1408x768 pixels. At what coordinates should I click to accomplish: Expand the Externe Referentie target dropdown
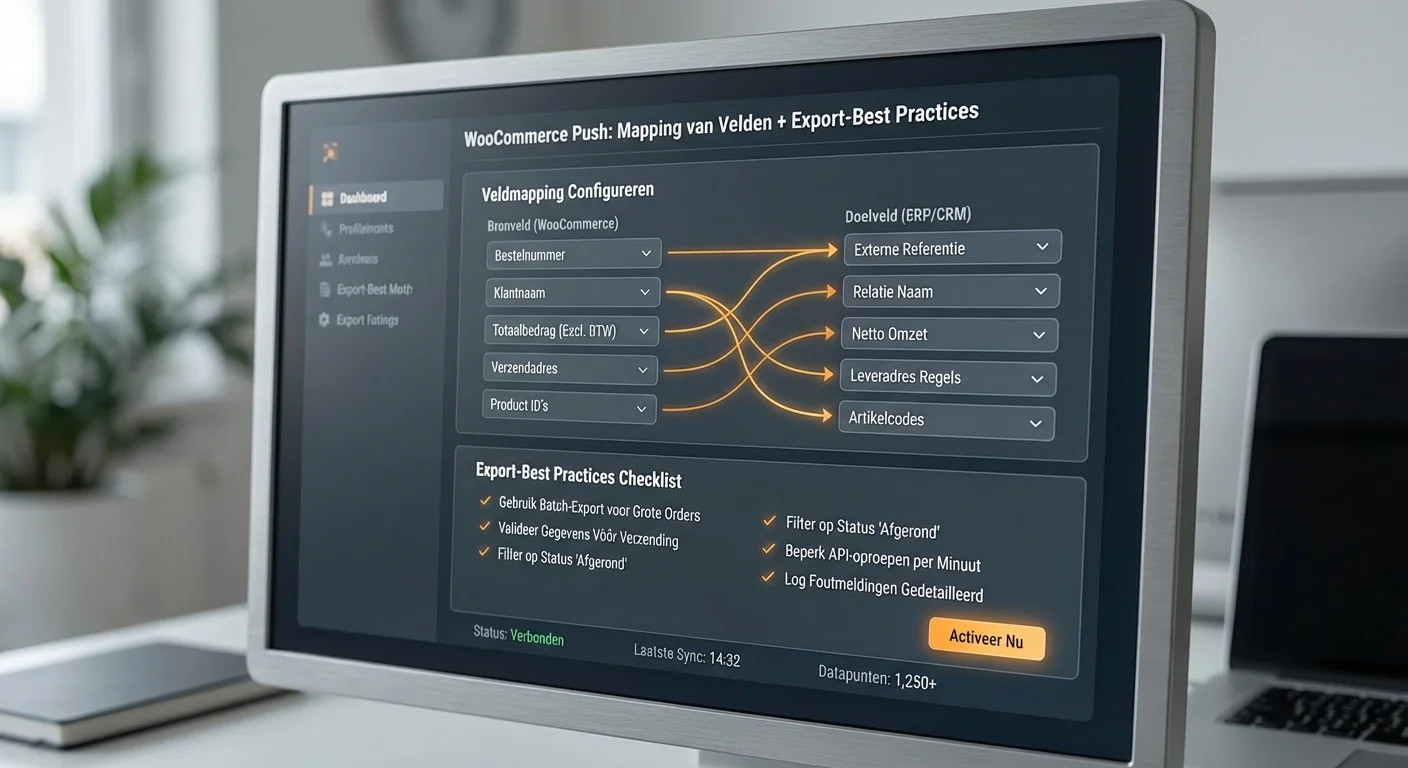click(1042, 247)
